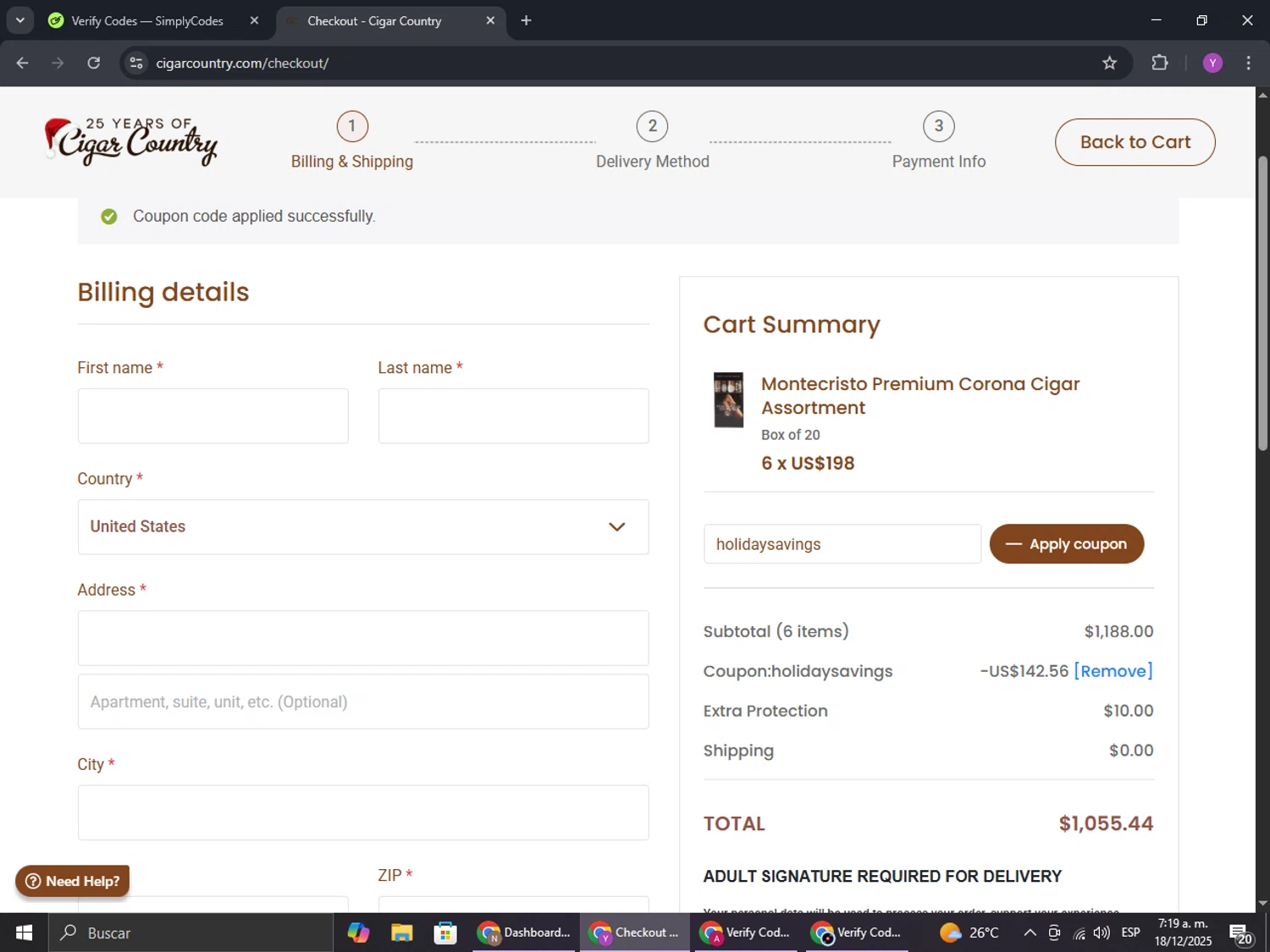Switch to the Dashboard Chrome window in taskbar

[524, 933]
